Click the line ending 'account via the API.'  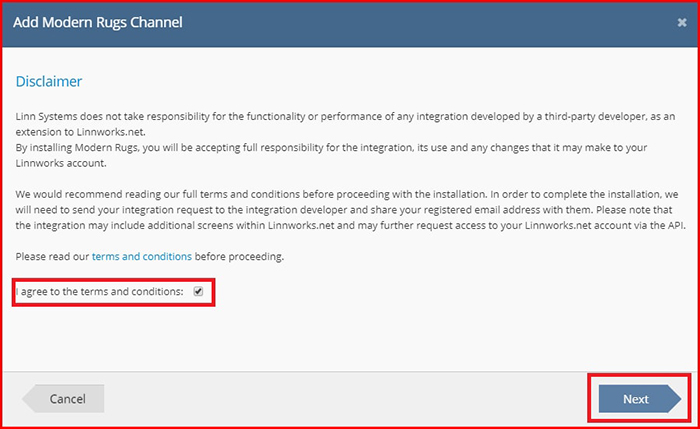350,225
